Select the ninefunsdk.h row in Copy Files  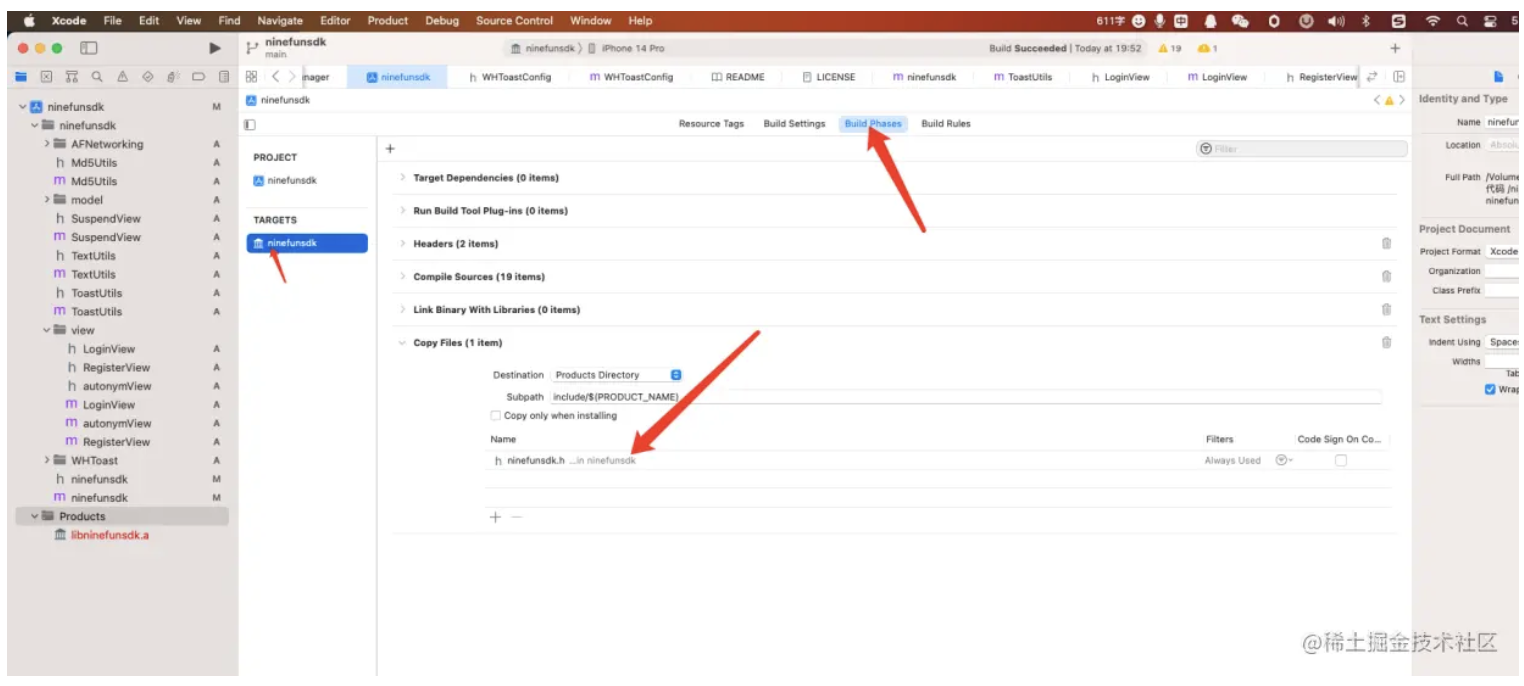tap(937, 461)
